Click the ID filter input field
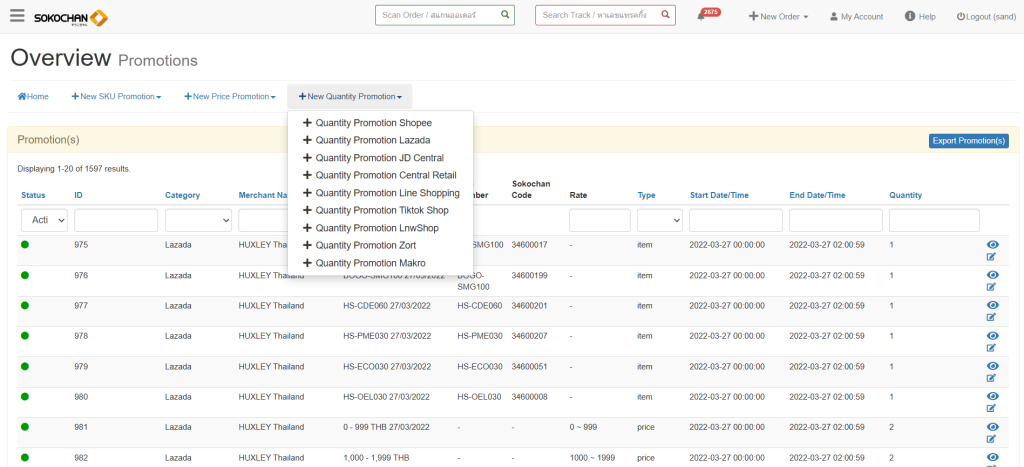The height and width of the screenshot is (467, 1024). coord(116,220)
